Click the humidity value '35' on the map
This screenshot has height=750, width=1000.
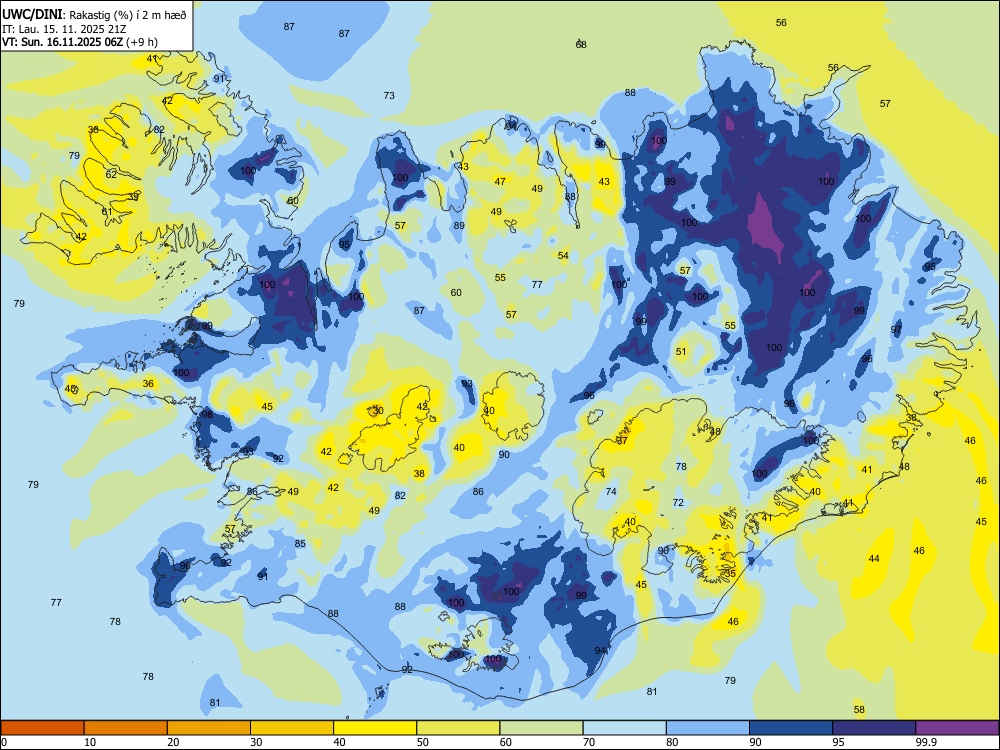click(730, 573)
